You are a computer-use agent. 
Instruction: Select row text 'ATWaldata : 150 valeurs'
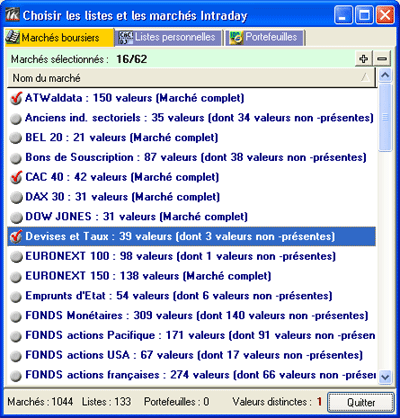pos(88,98)
